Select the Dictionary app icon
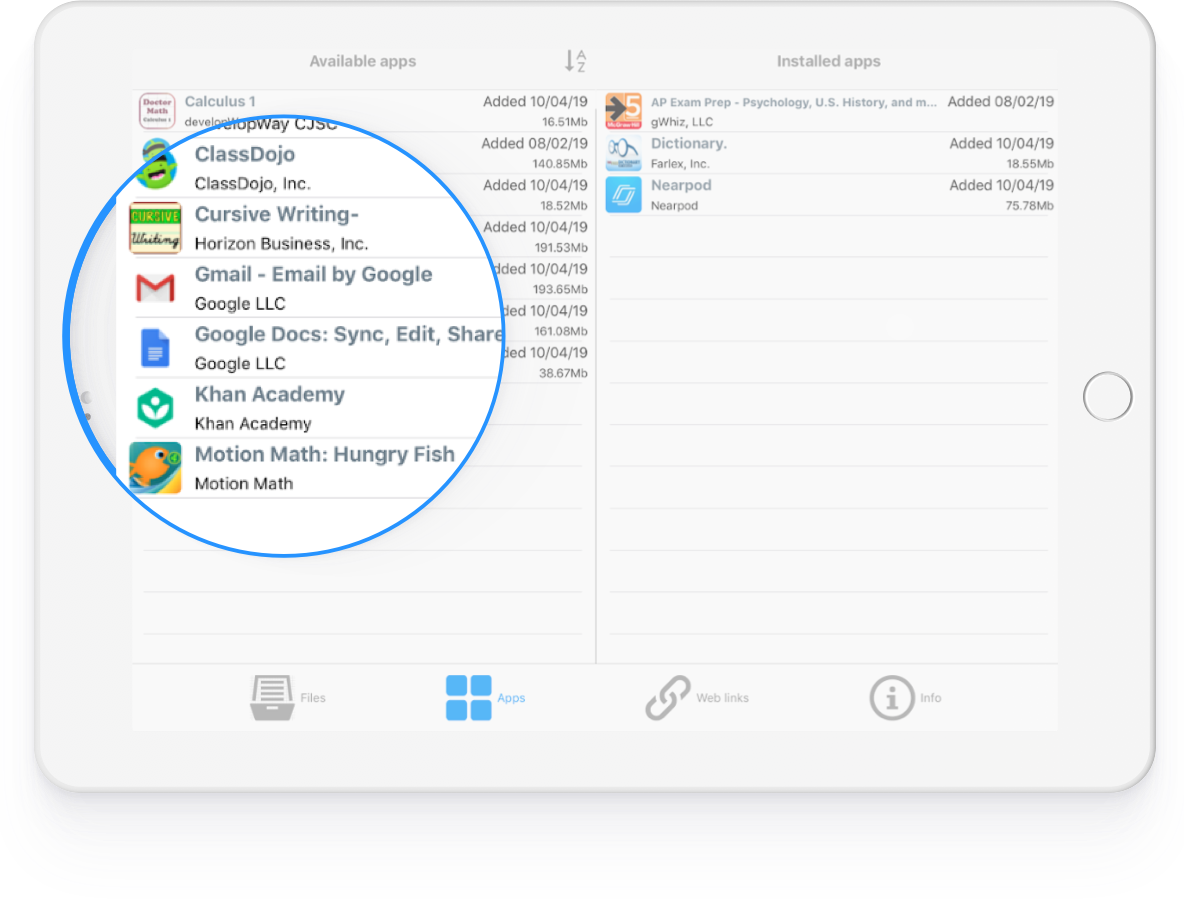 pos(624,153)
